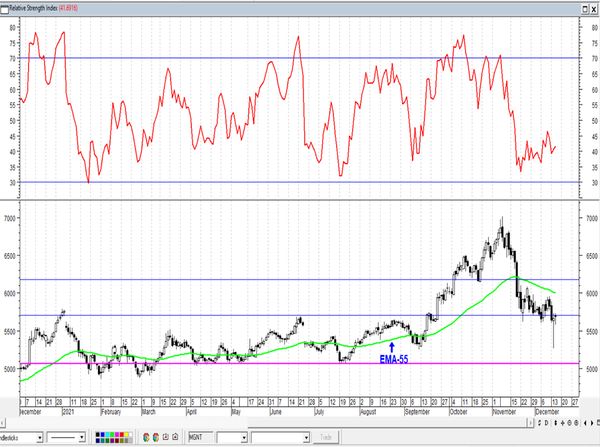Click the Trade button
600x447 pixels.
(x=326, y=437)
